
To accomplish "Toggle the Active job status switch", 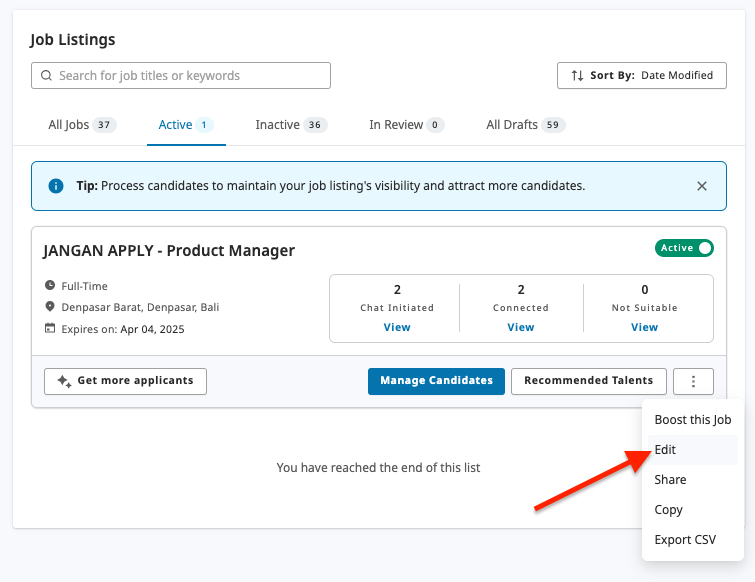I will (685, 248).
